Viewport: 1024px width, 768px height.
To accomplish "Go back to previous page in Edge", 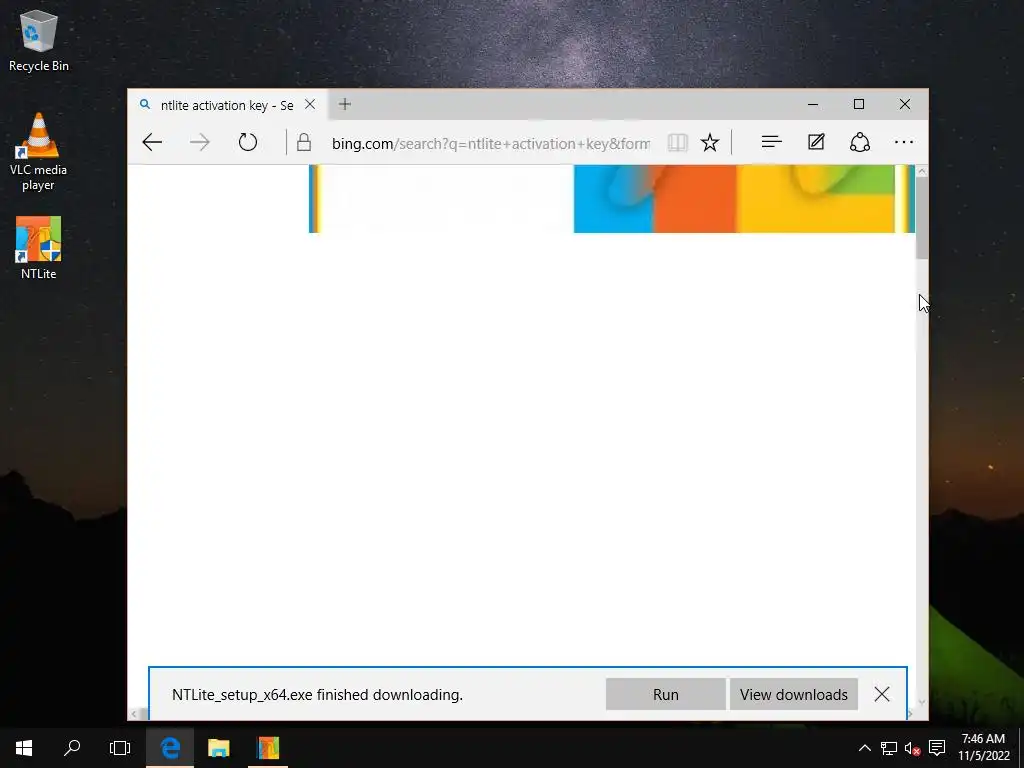I will [x=152, y=142].
